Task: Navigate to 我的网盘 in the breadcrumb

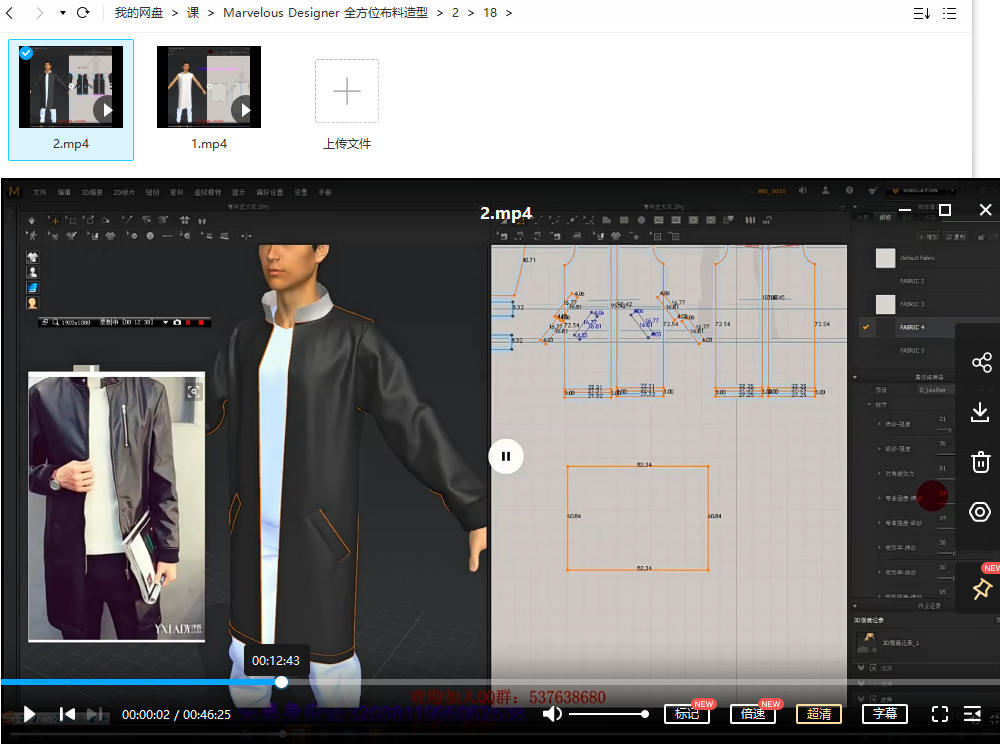Action: point(138,13)
